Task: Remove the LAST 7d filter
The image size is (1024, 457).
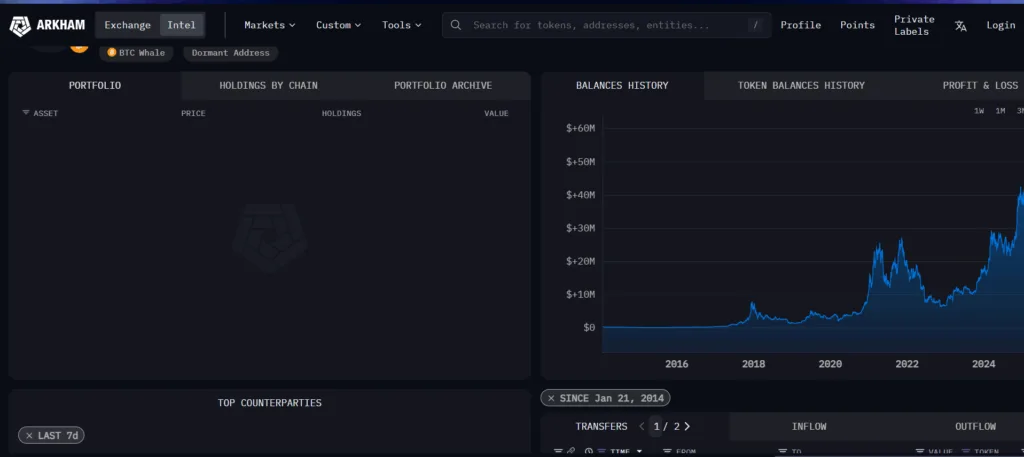Action: (29, 435)
